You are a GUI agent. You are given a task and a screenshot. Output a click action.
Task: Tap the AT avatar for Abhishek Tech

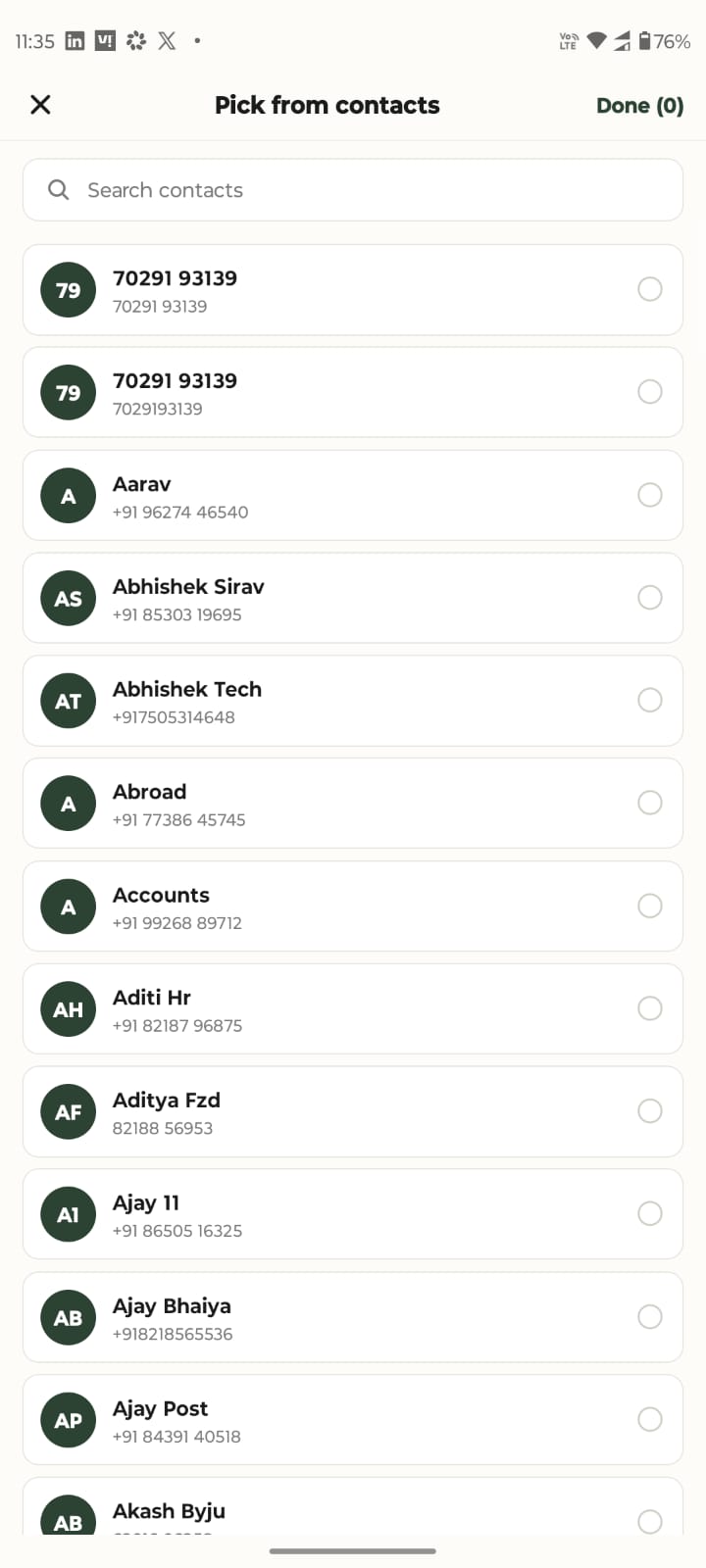pyautogui.click(x=69, y=701)
